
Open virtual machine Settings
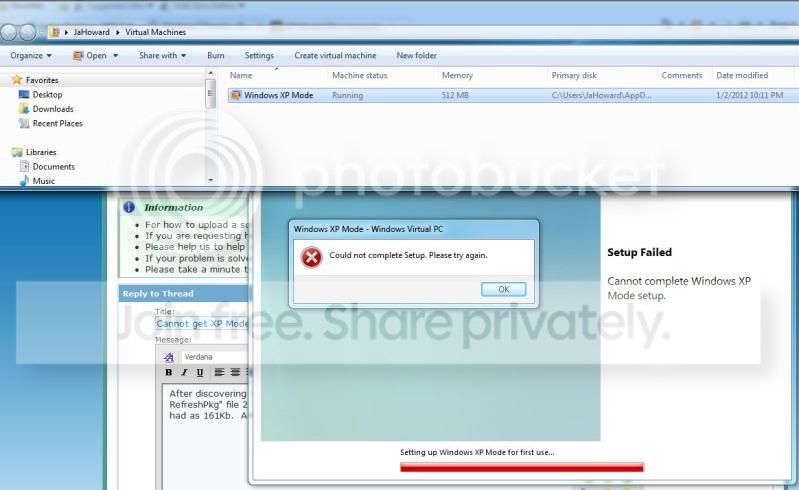(259, 56)
